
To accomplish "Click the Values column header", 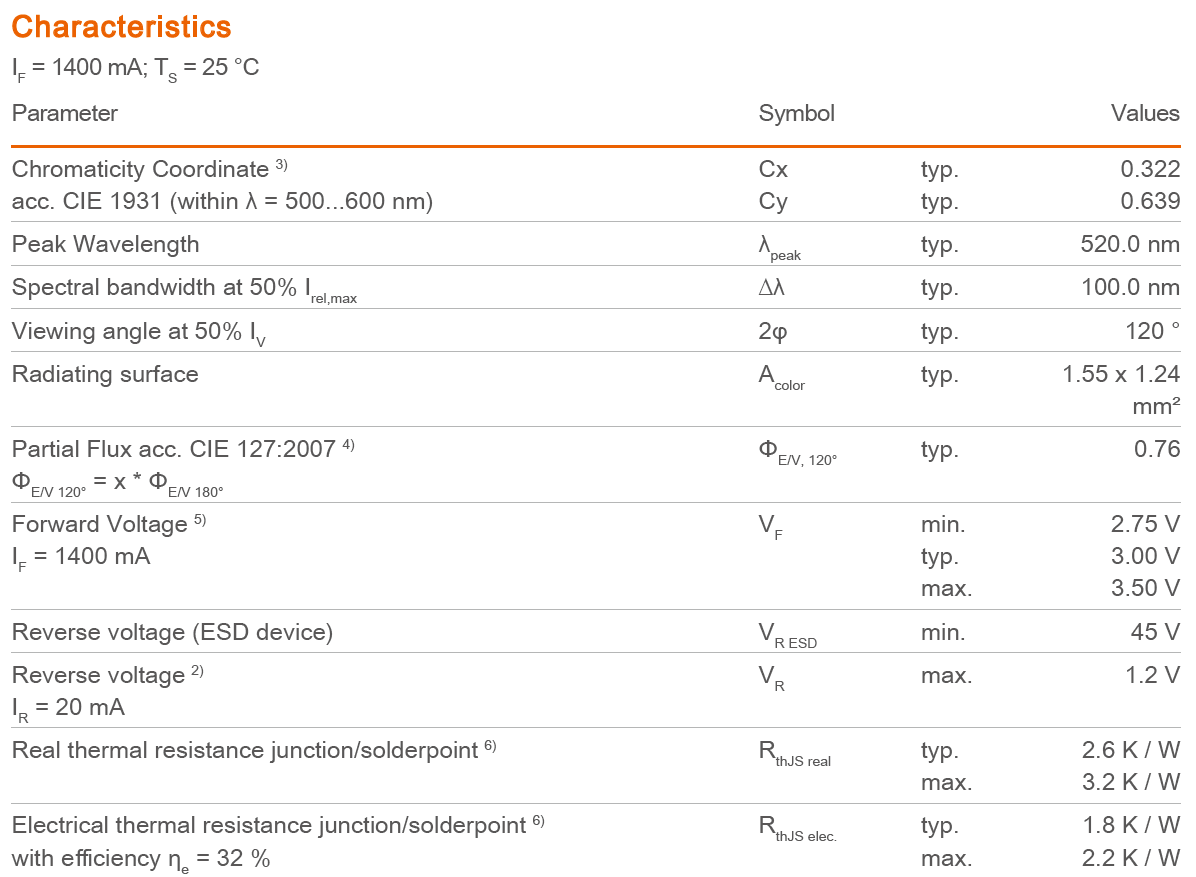I will click(1145, 114).
